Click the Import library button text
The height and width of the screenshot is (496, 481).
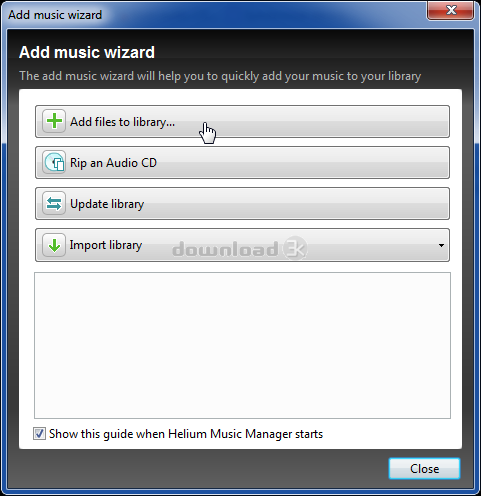click(x=106, y=245)
